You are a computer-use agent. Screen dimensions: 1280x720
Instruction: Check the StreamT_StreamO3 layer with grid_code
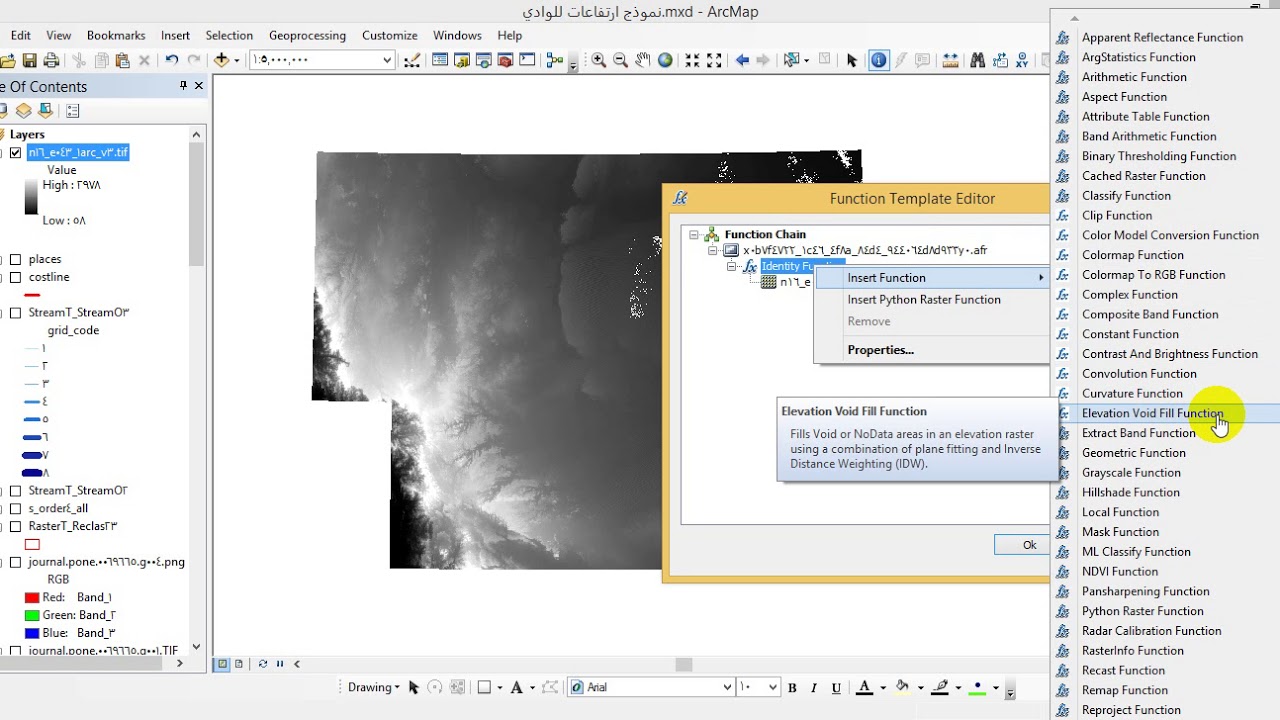tap(15, 313)
